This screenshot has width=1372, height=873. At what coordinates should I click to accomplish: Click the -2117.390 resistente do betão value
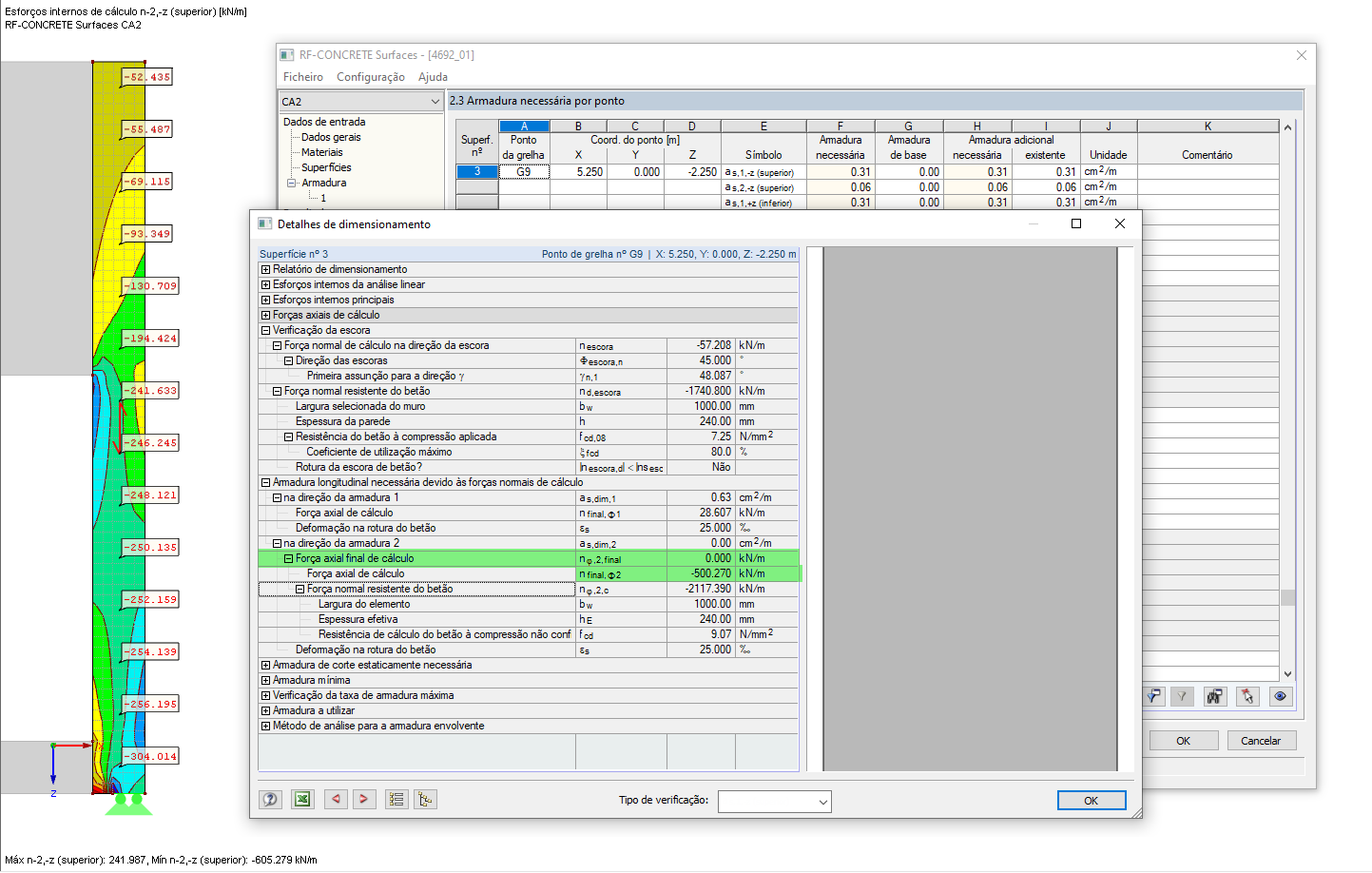coord(701,589)
